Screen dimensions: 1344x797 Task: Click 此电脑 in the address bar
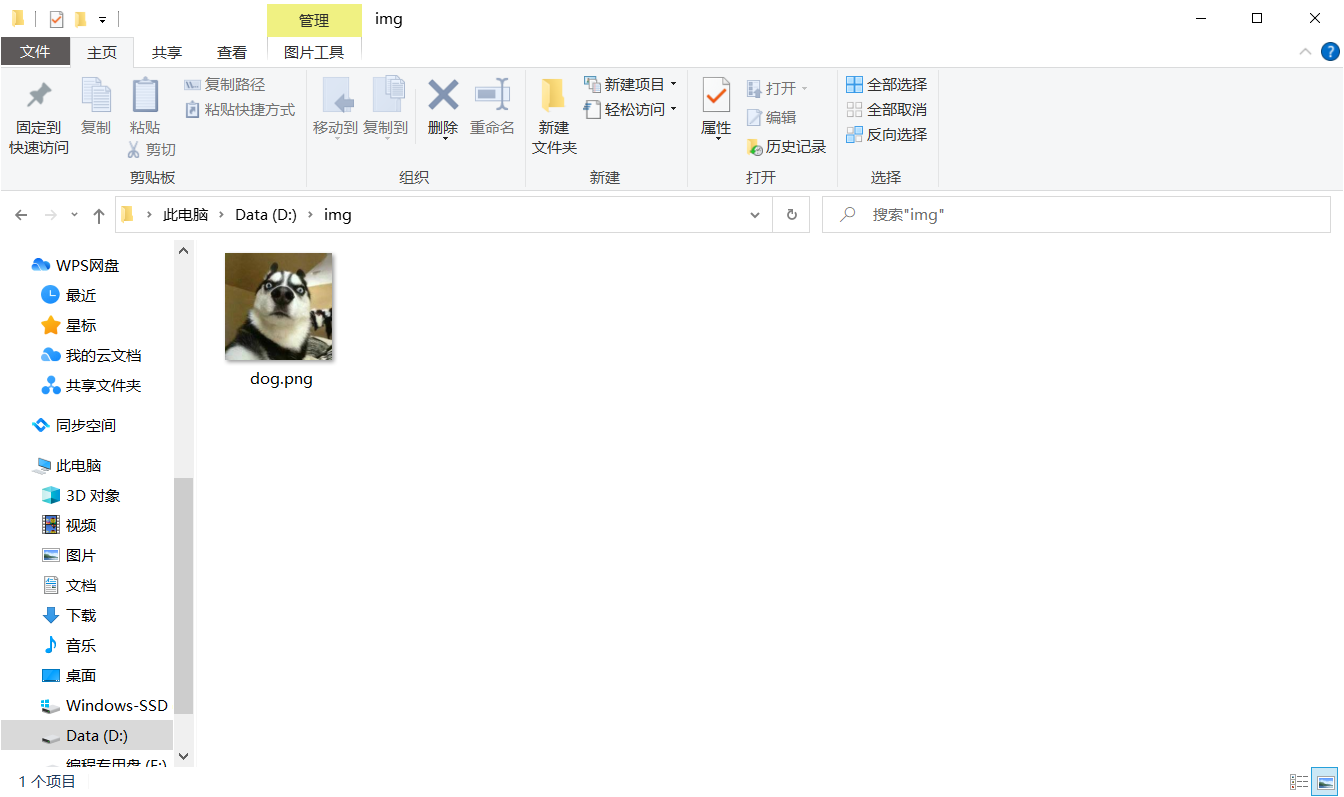point(185,215)
